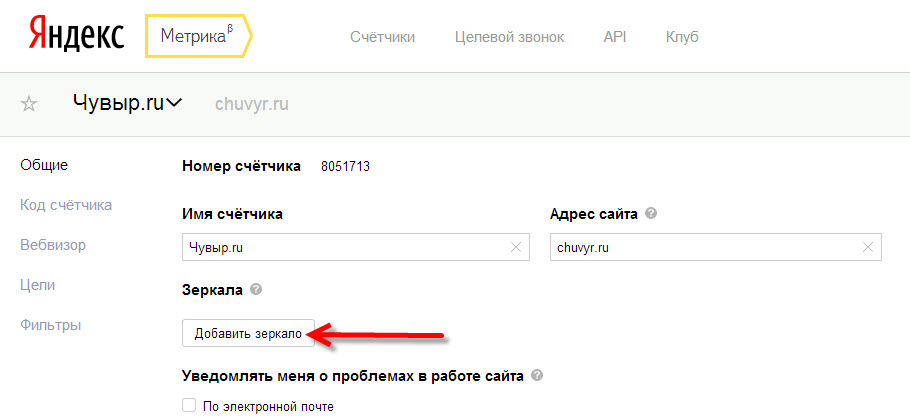Image resolution: width=910 pixels, height=420 pixels.
Task: Open the Счётчики menu item
Action: [x=382, y=38]
